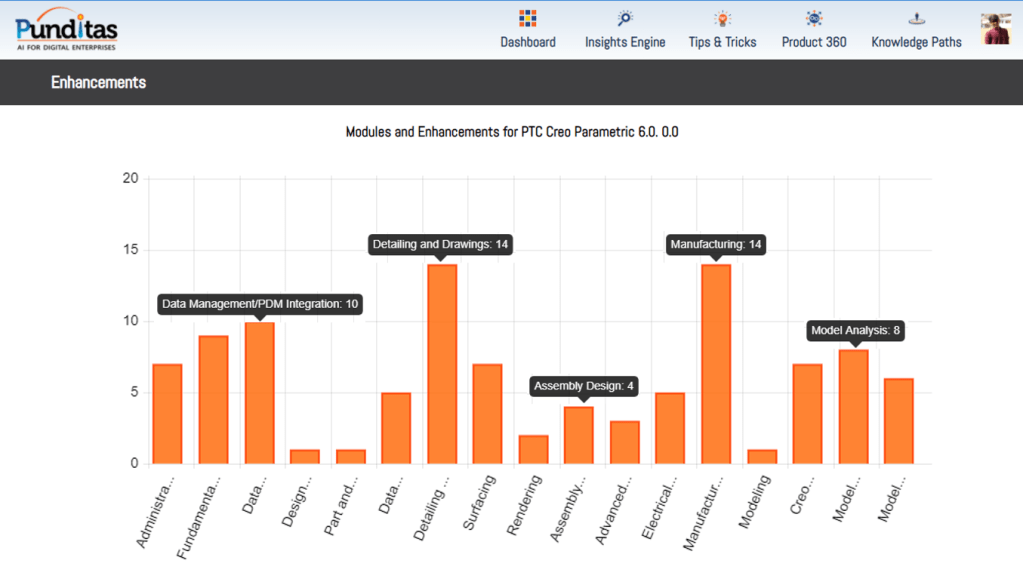Image resolution: width=1023 pixels, height=585 pixels.
Task: Click the Knowledge Paths icon
Action: 916,18
